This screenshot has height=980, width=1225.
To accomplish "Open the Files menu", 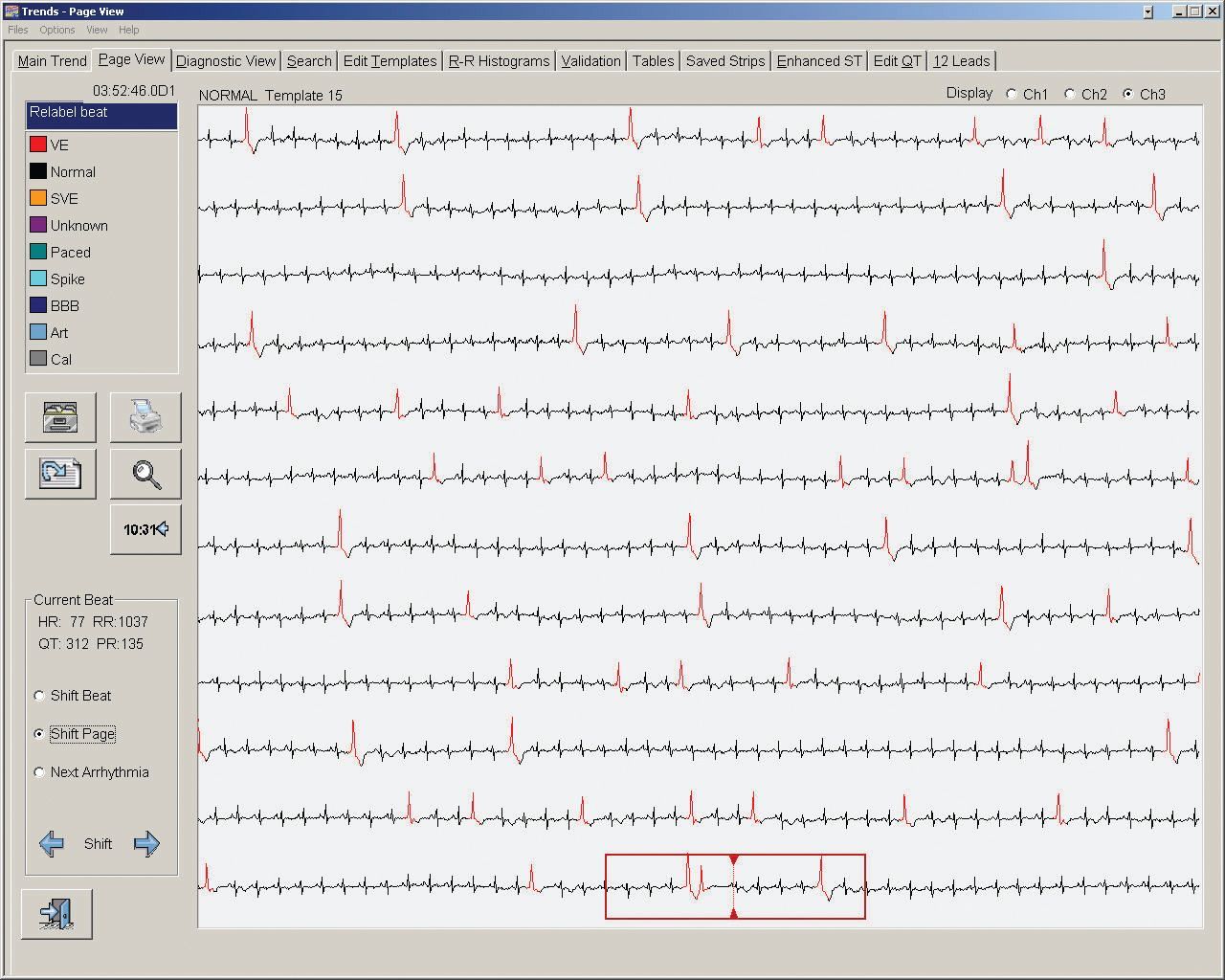I will point(17,30).
